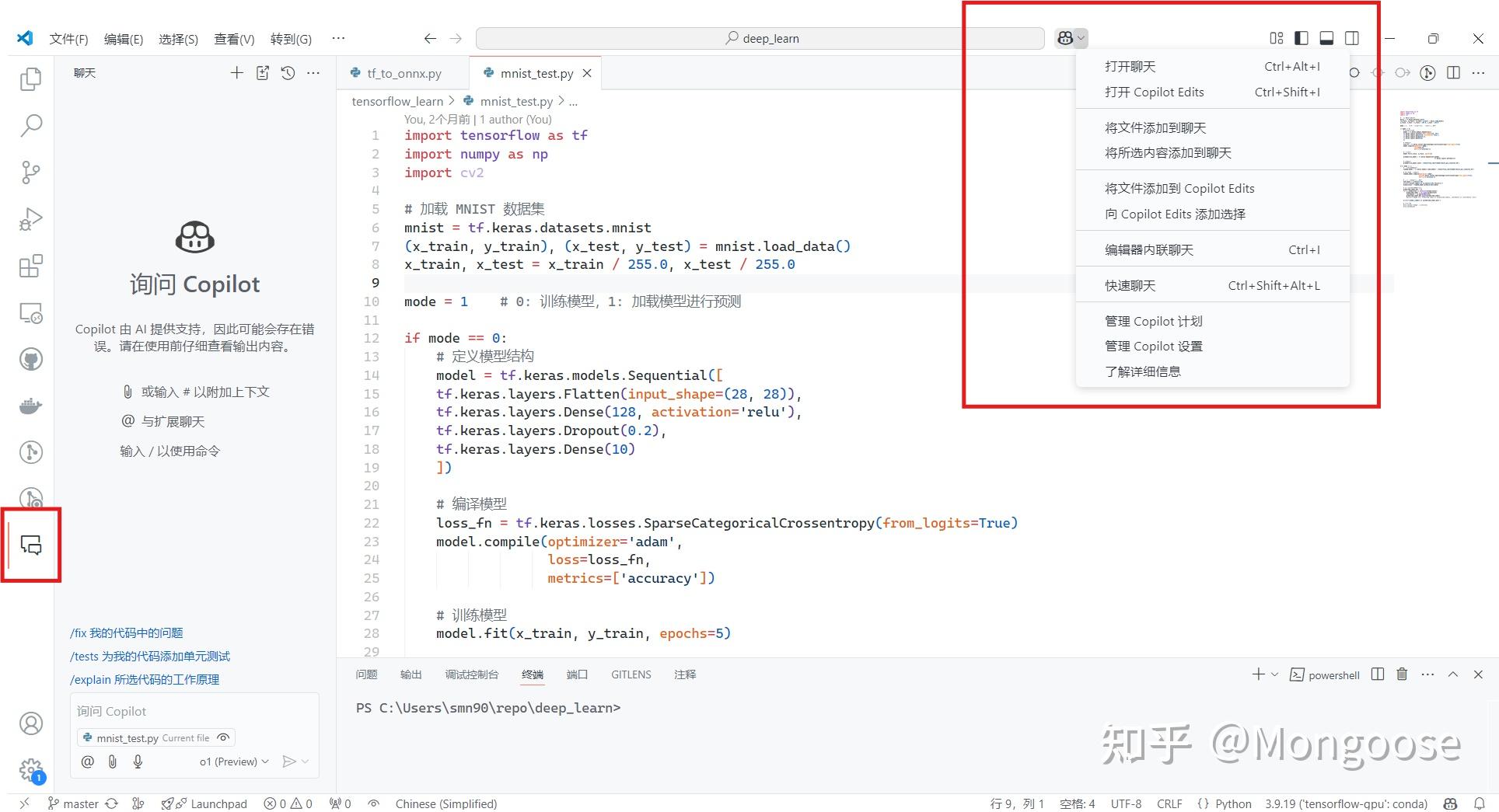The height and width of the screenshot is (812, 1499).
Task: Click the Copilot icon in title bar
Action: click(1065, 38)
